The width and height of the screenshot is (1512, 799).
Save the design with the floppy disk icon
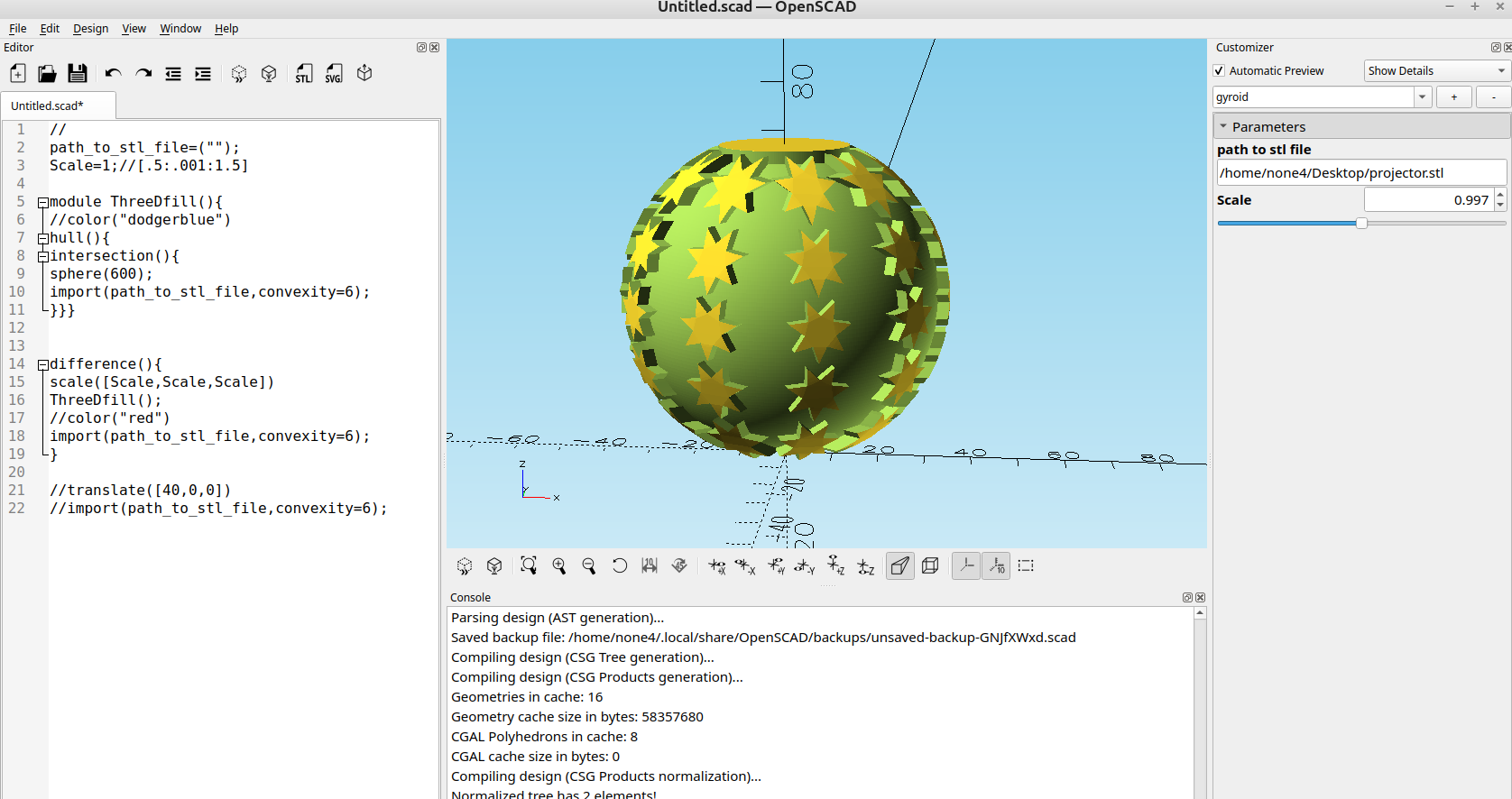pyautogui.click(x=78, y=74)
